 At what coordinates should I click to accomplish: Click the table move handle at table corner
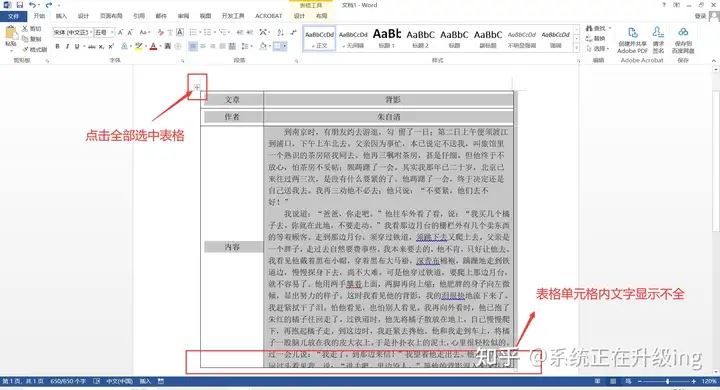coord(197,87)
